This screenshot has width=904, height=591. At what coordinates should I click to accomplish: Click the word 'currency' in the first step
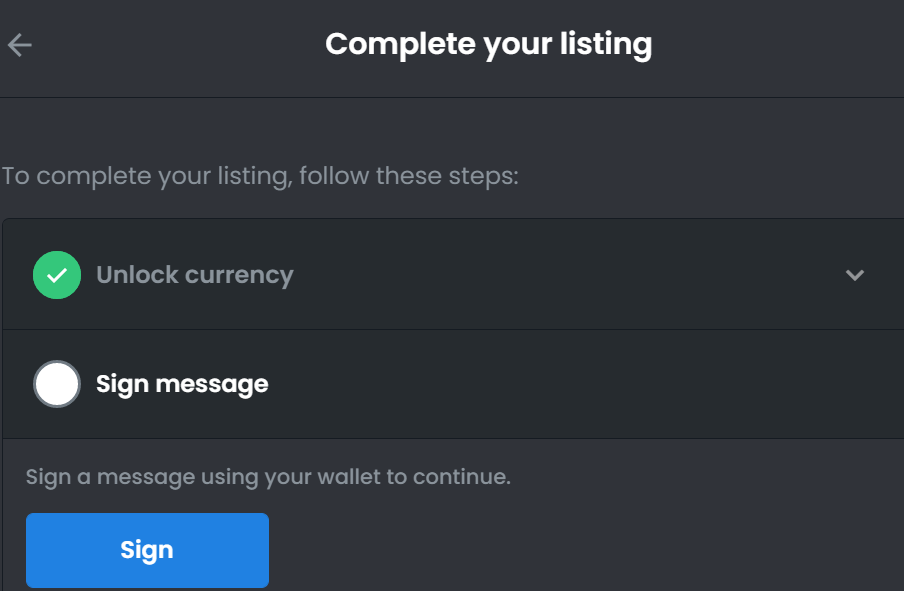point(239,276)
